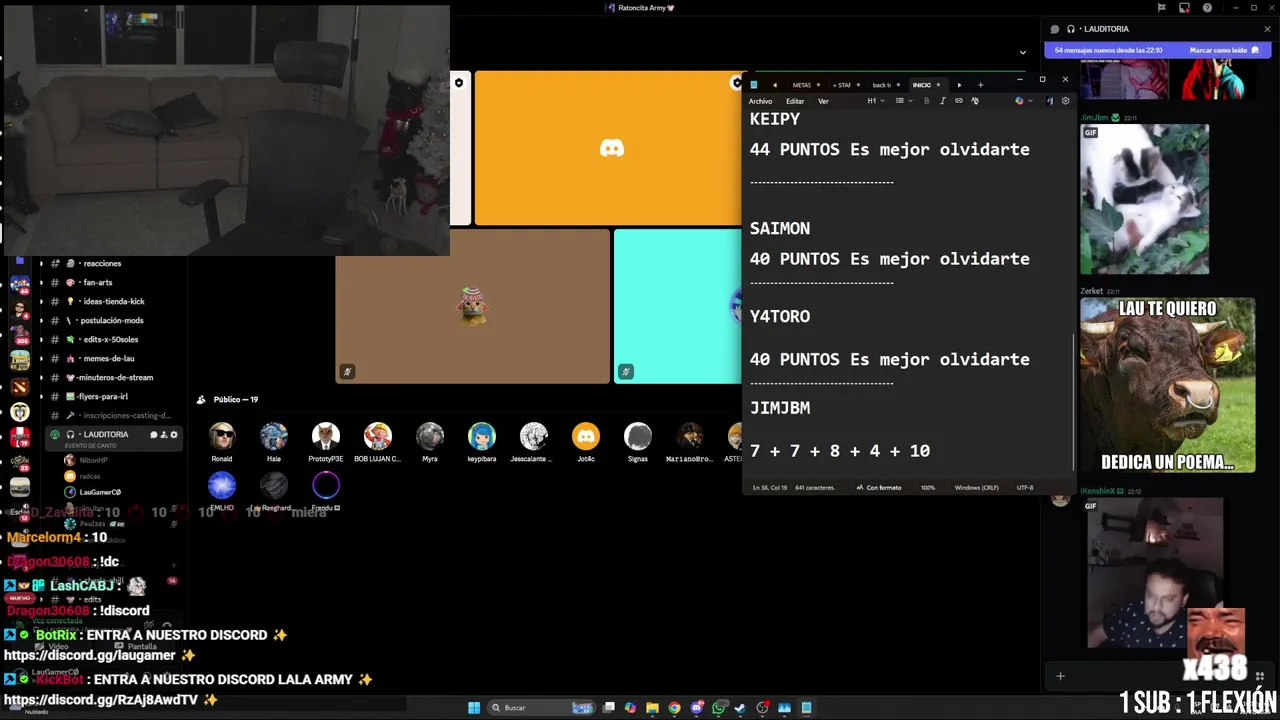
Task: Open chat icon on LAUDITORIA voice channel
Action: tap(153, 435)
